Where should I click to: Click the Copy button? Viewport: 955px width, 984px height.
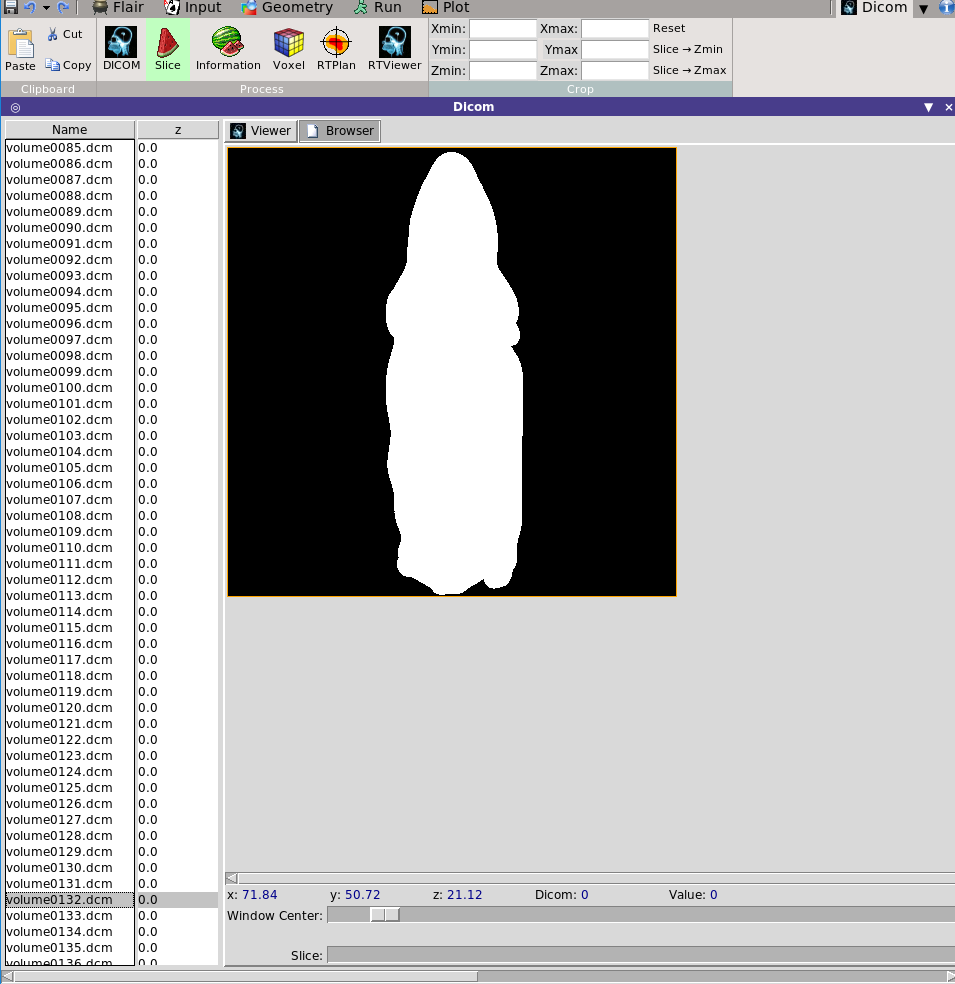pos(68,65)
